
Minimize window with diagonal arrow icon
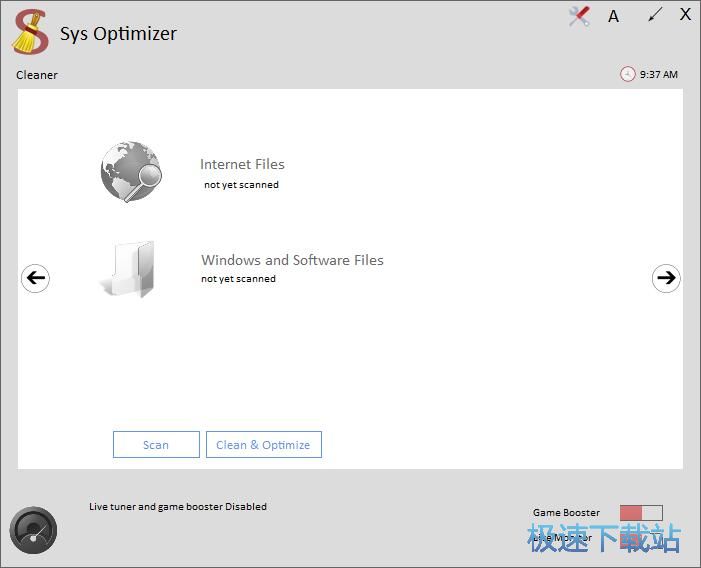point(655,15)
